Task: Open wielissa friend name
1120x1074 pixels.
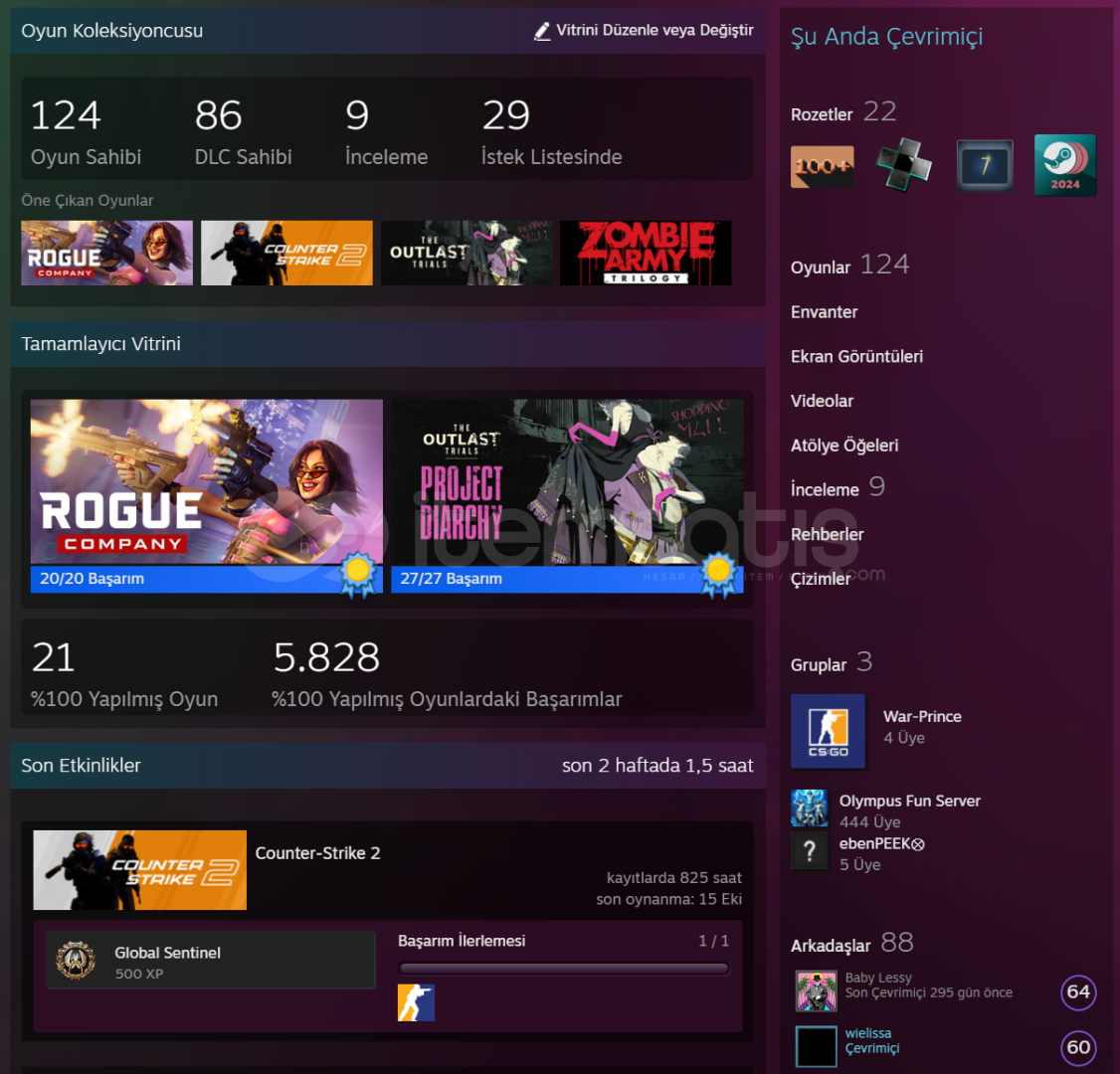Action: tap(868, 1032)
